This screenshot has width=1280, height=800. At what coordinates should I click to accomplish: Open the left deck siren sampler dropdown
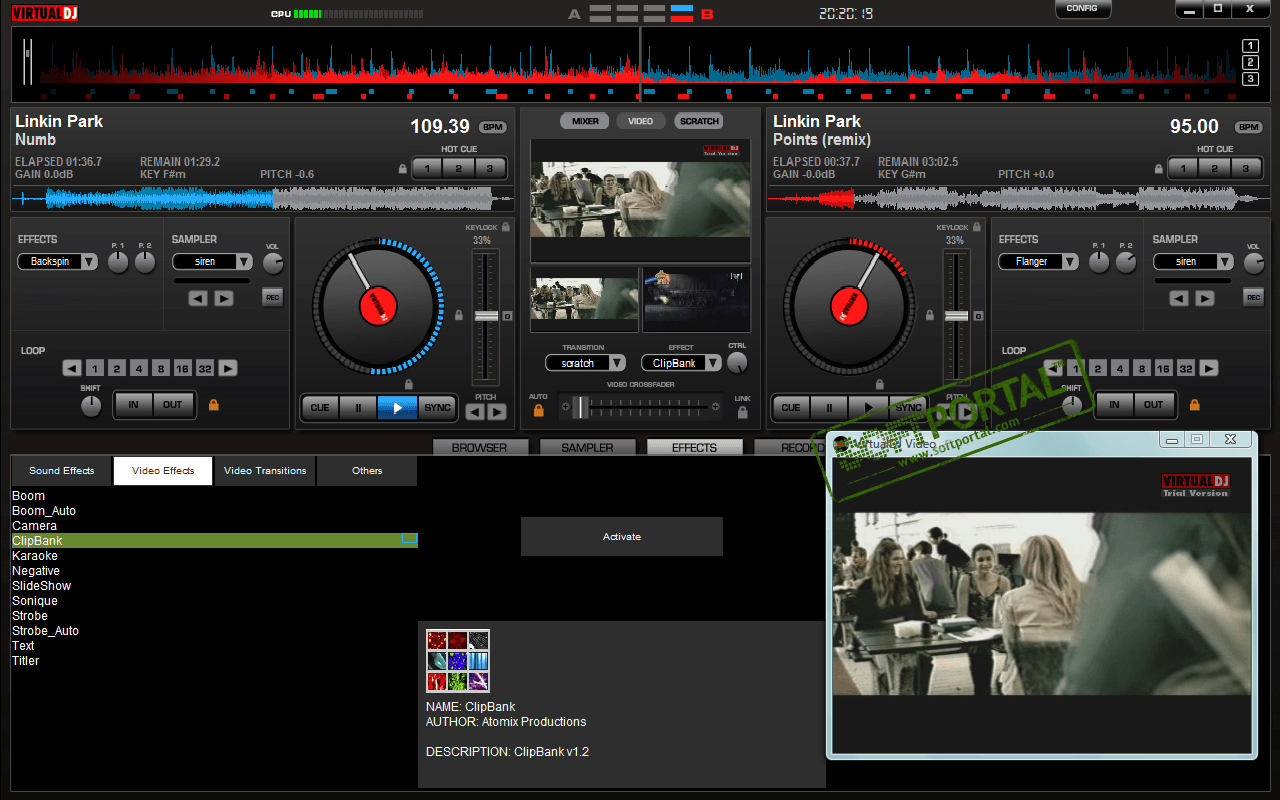click(213, 262)
